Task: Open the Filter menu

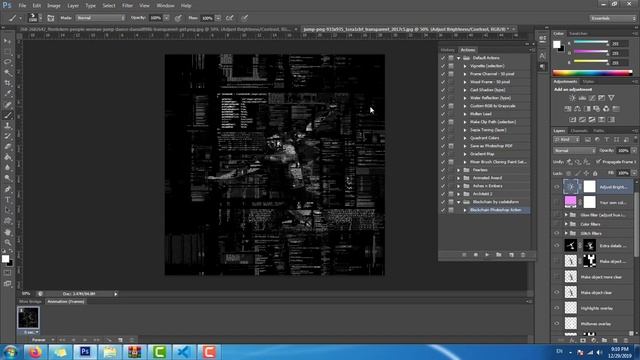Action: pos(127,6)
